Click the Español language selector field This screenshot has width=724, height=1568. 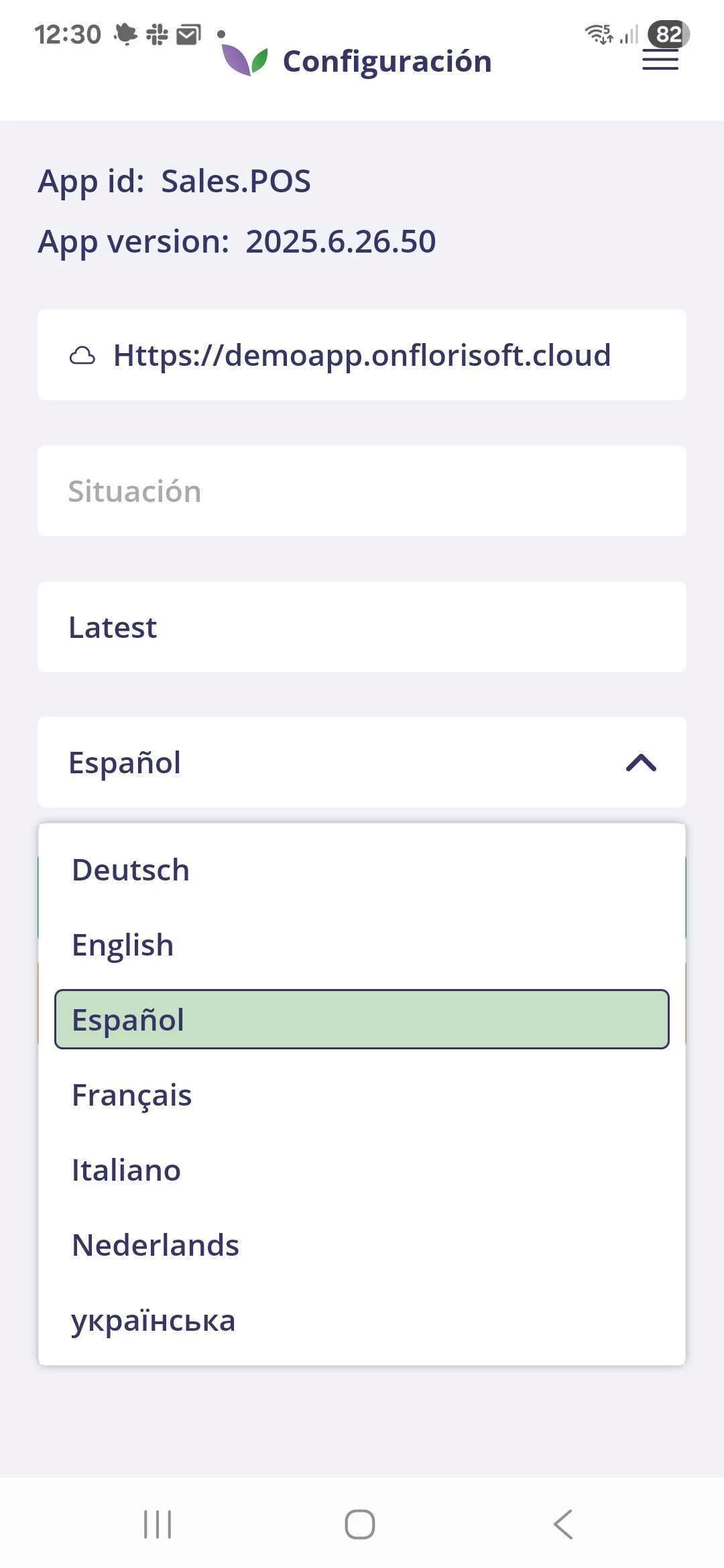[335, 763]
